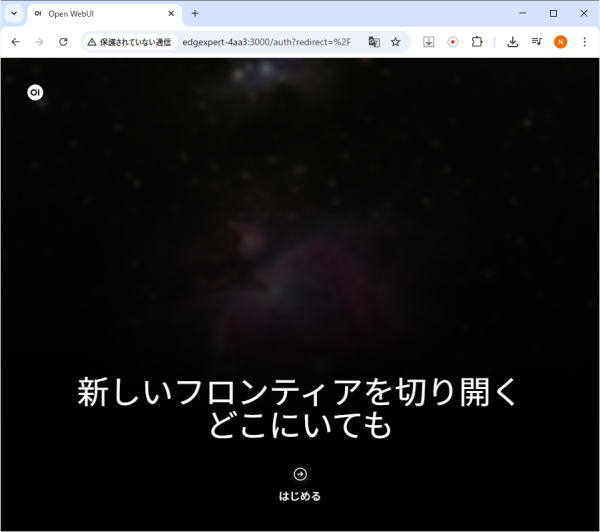Go back using the browser back arrow
Viewport: 600px width, 532px height.
click(x=15, y=42)
